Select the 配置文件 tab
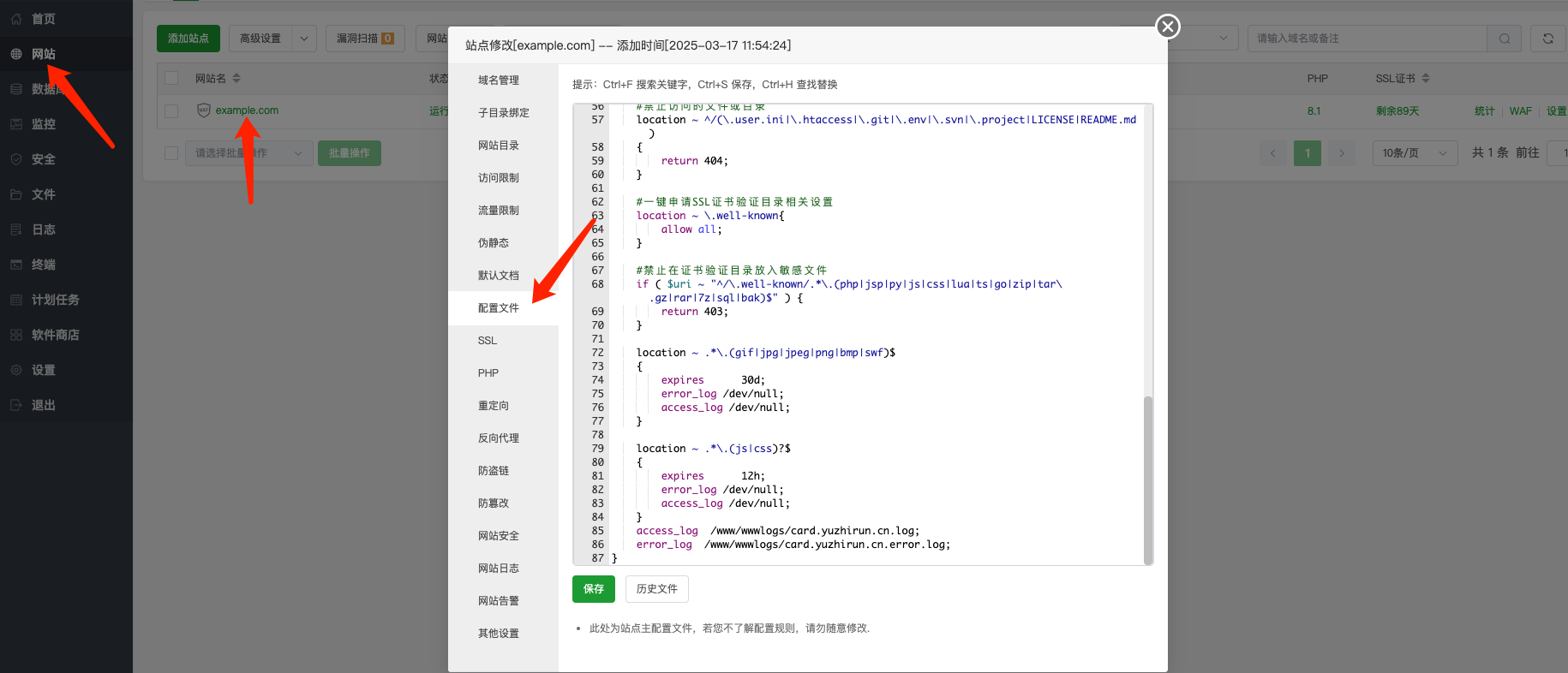 (503, 308)
